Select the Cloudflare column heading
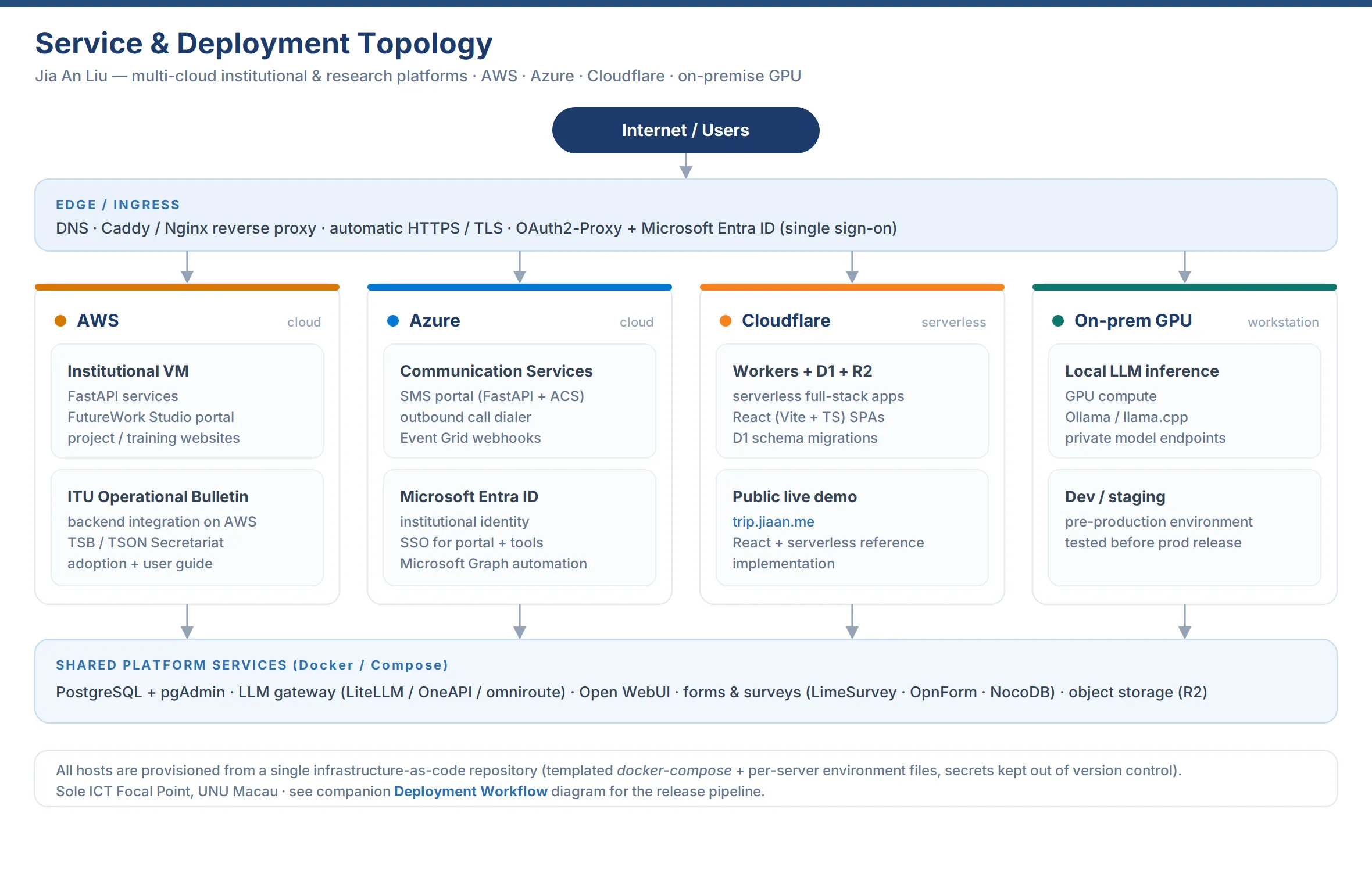Screen dimensions: 1372x895 coord(786,321)
